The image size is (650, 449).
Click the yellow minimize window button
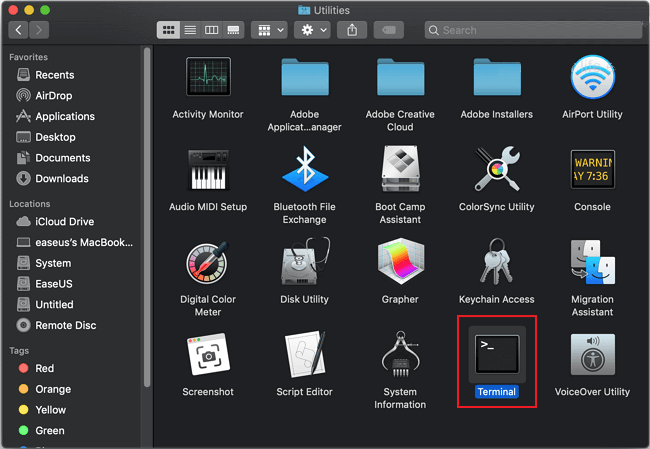click(x=29, y=10)
